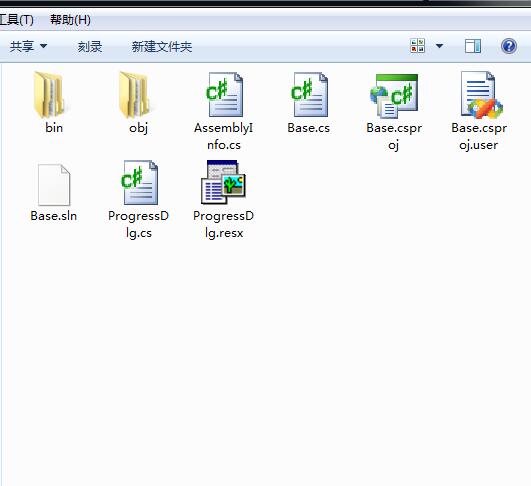Open the help question mark icon
The height and width of the screenshot is (486, 531).
[509, 46]
